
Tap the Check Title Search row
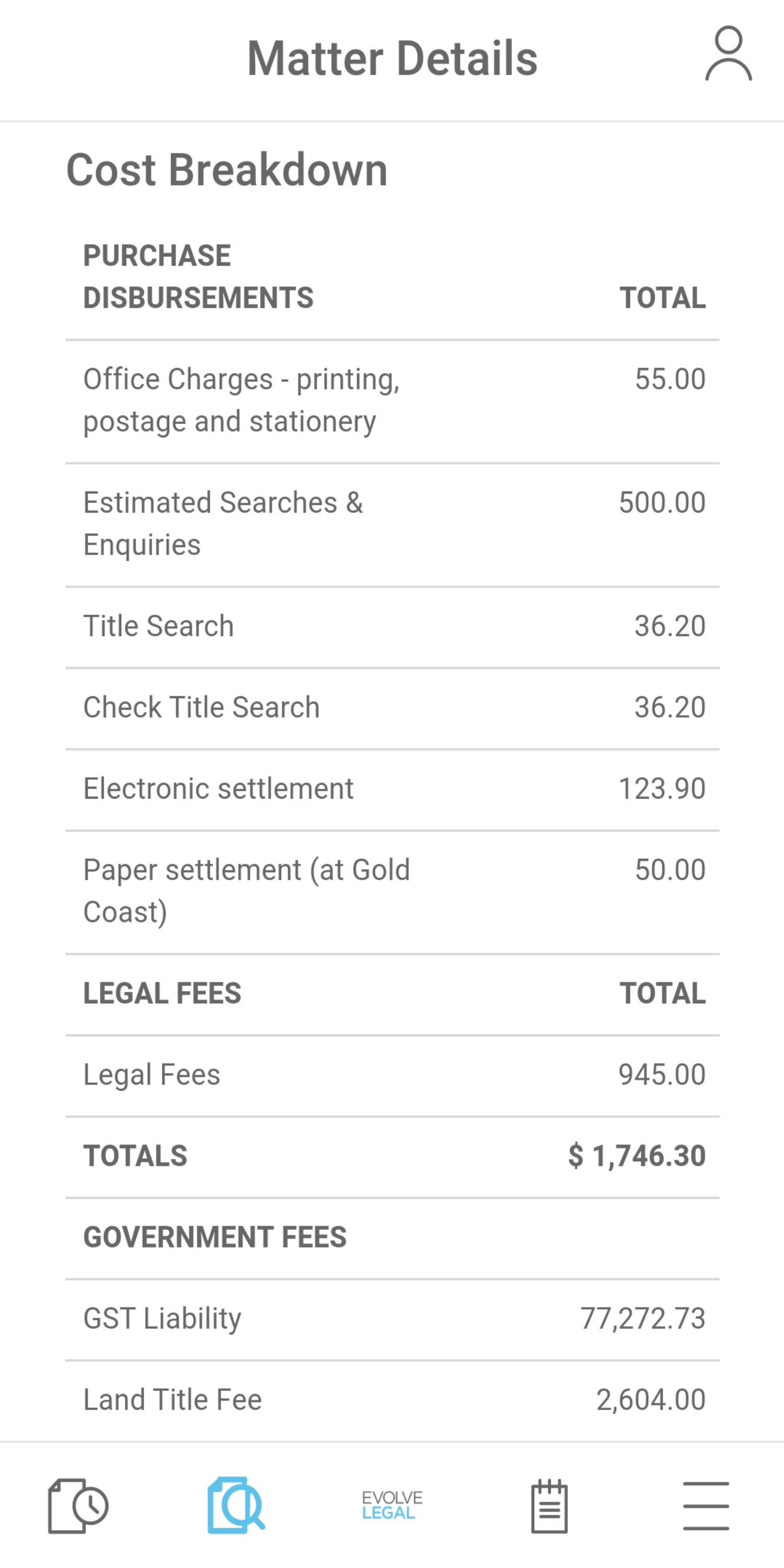pos(392,709)
